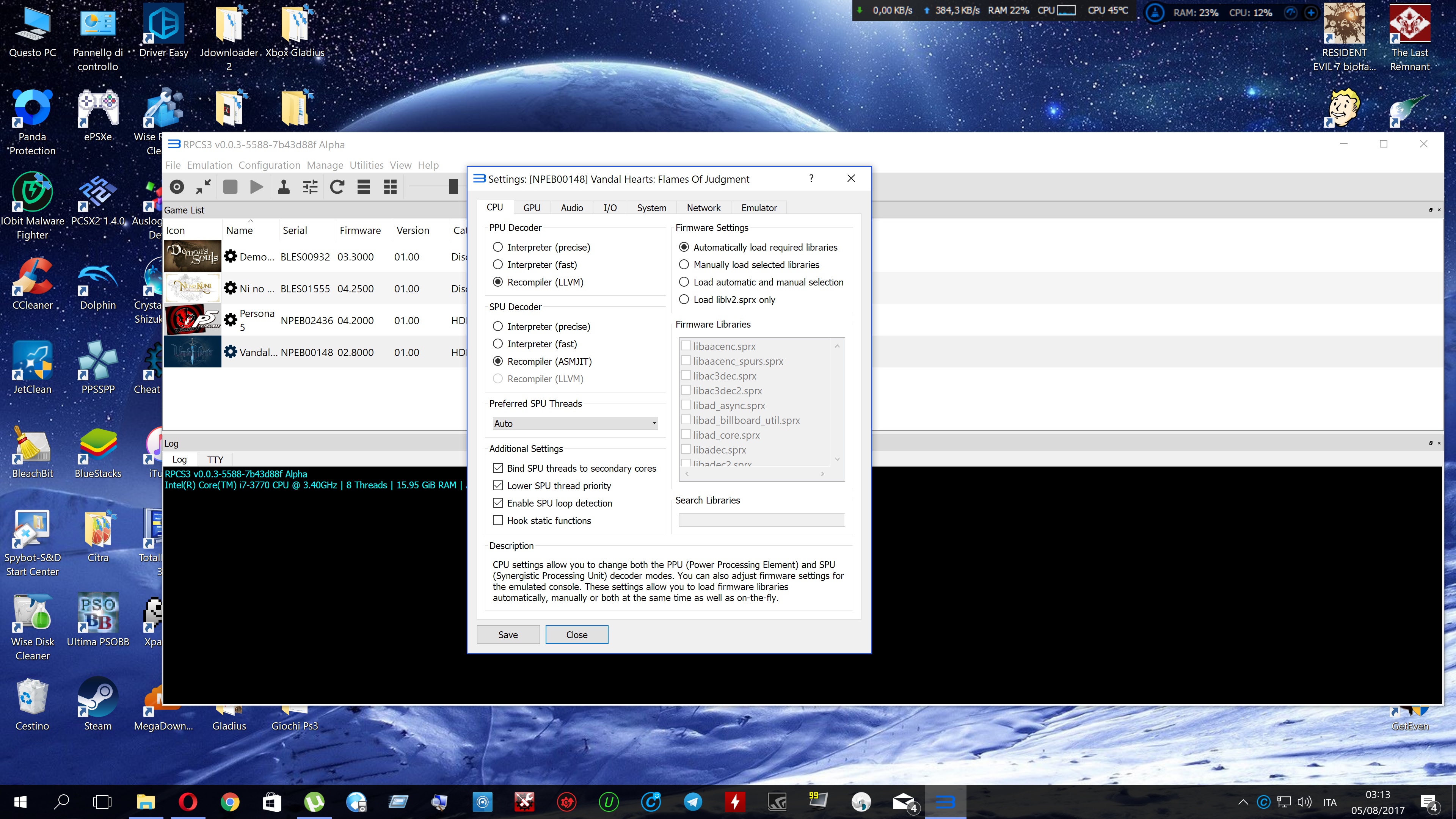Open the Emulator settings tab
Viewport: 1456px width, 819px height.
pos(759,207)
